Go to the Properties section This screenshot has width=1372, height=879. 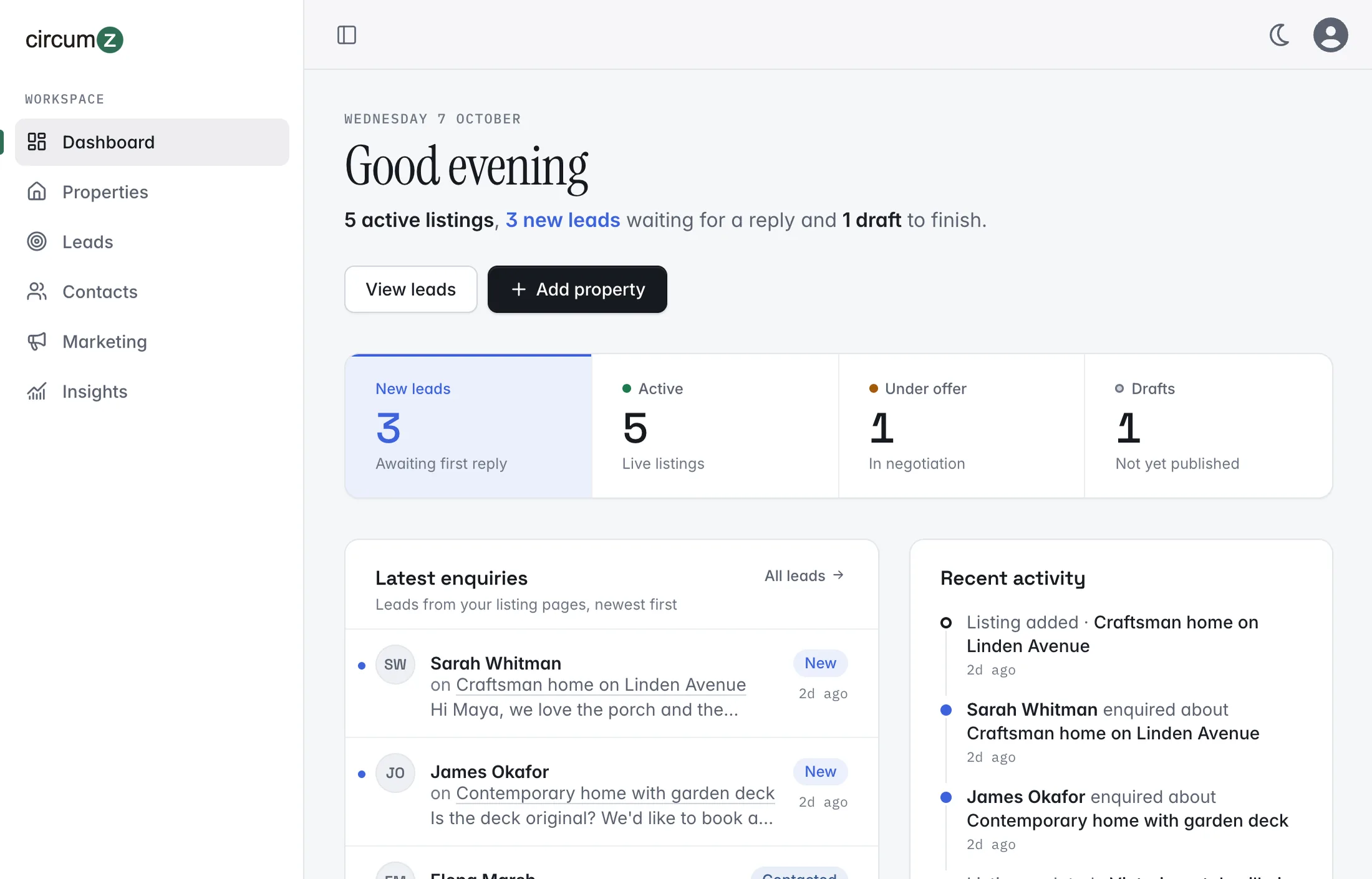pyautogui.click(x=152, y=192)
